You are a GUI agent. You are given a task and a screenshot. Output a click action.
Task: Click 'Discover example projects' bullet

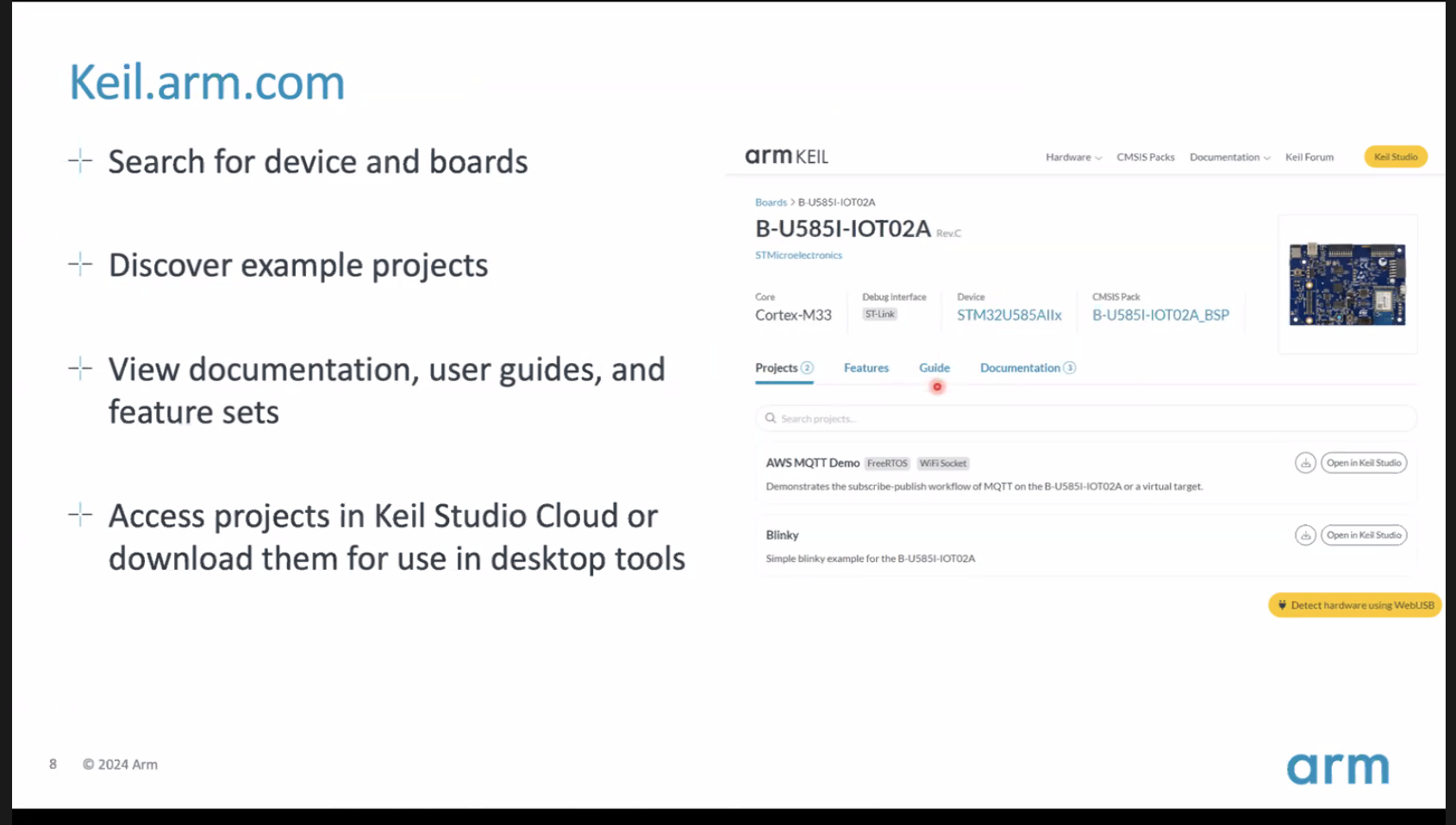298,266
